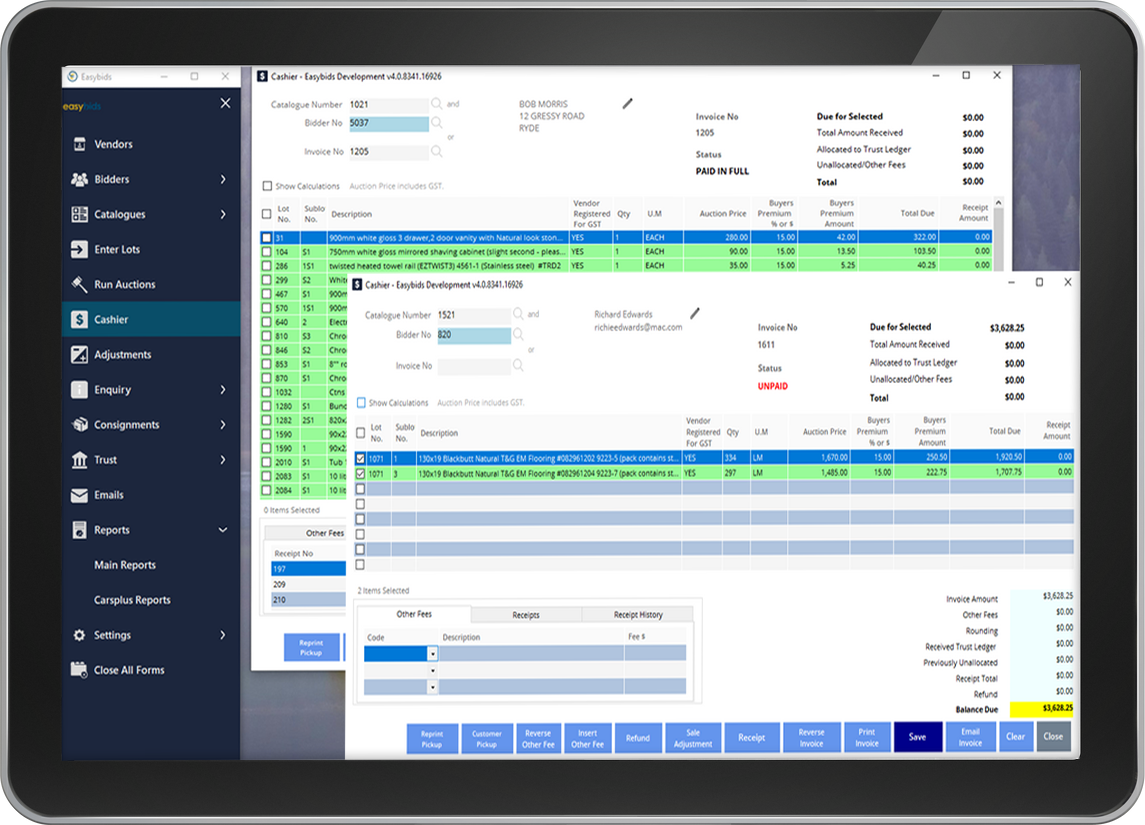Screen dimensions: 1145x825
Task: Uncheck lot 1071 sublot 1 checkbox
Action: [360, 458]
